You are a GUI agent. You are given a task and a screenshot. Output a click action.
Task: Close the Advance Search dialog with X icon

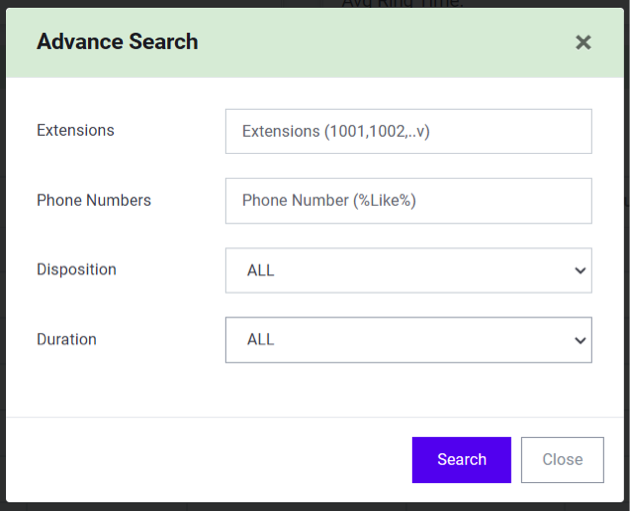[583, 42]
